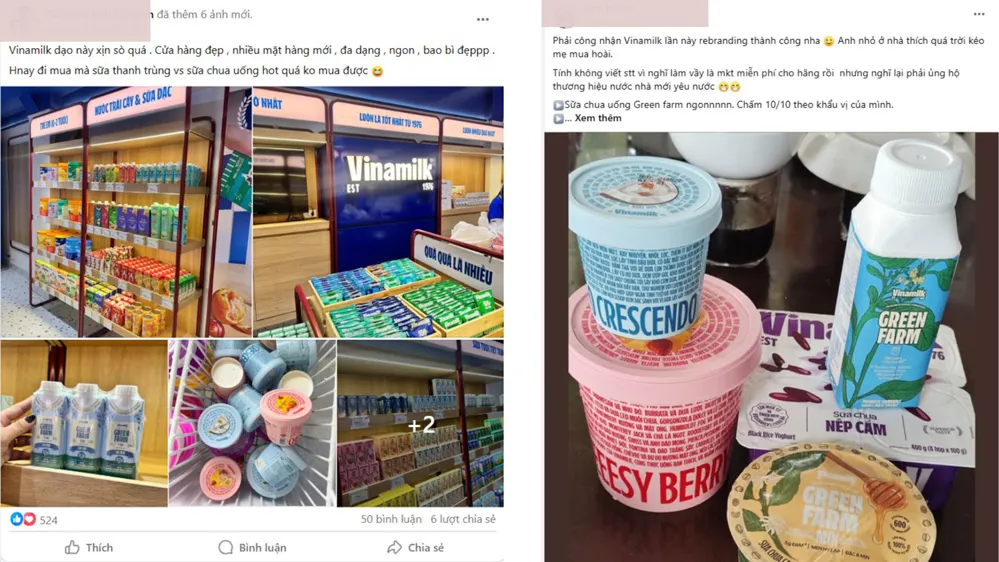Open the Green Farm milk cartons photo
The height and width of the screenshot is (562, 999).
(x=84, y=423)
